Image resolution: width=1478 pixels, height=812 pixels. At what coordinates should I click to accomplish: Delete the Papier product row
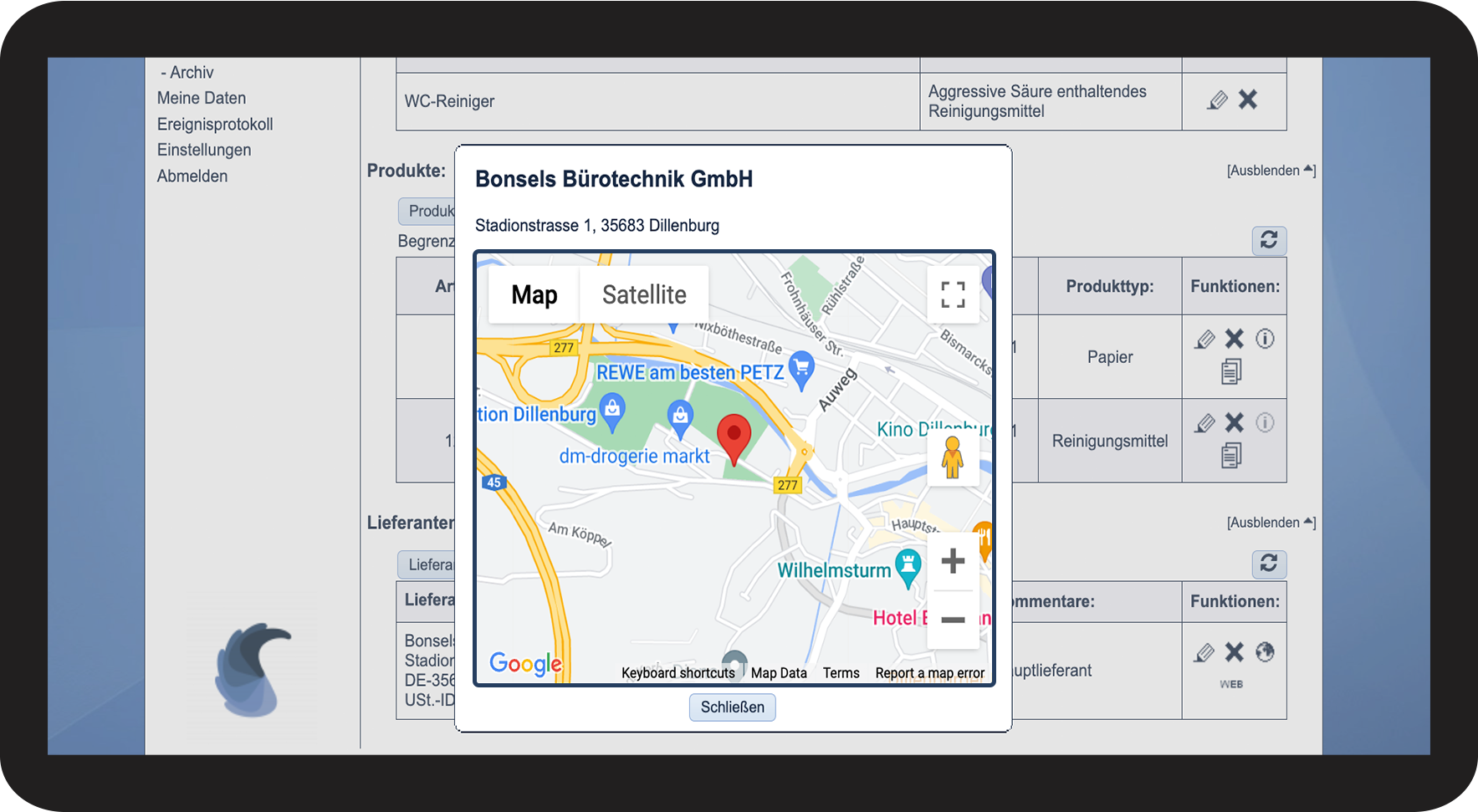point(1235,339)
